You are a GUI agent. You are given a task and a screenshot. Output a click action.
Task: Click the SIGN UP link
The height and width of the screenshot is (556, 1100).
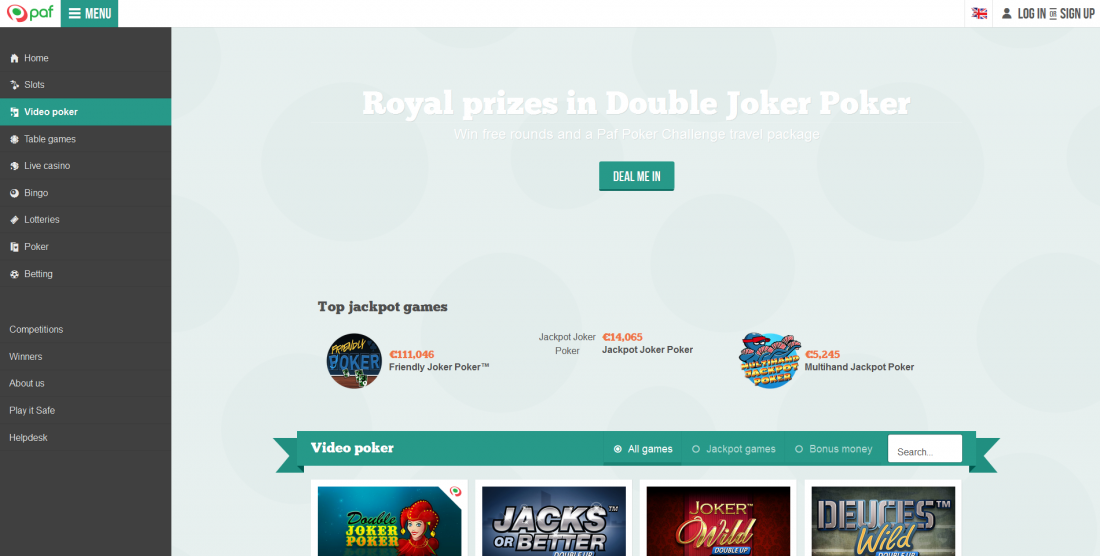[x=1077, y=13]
